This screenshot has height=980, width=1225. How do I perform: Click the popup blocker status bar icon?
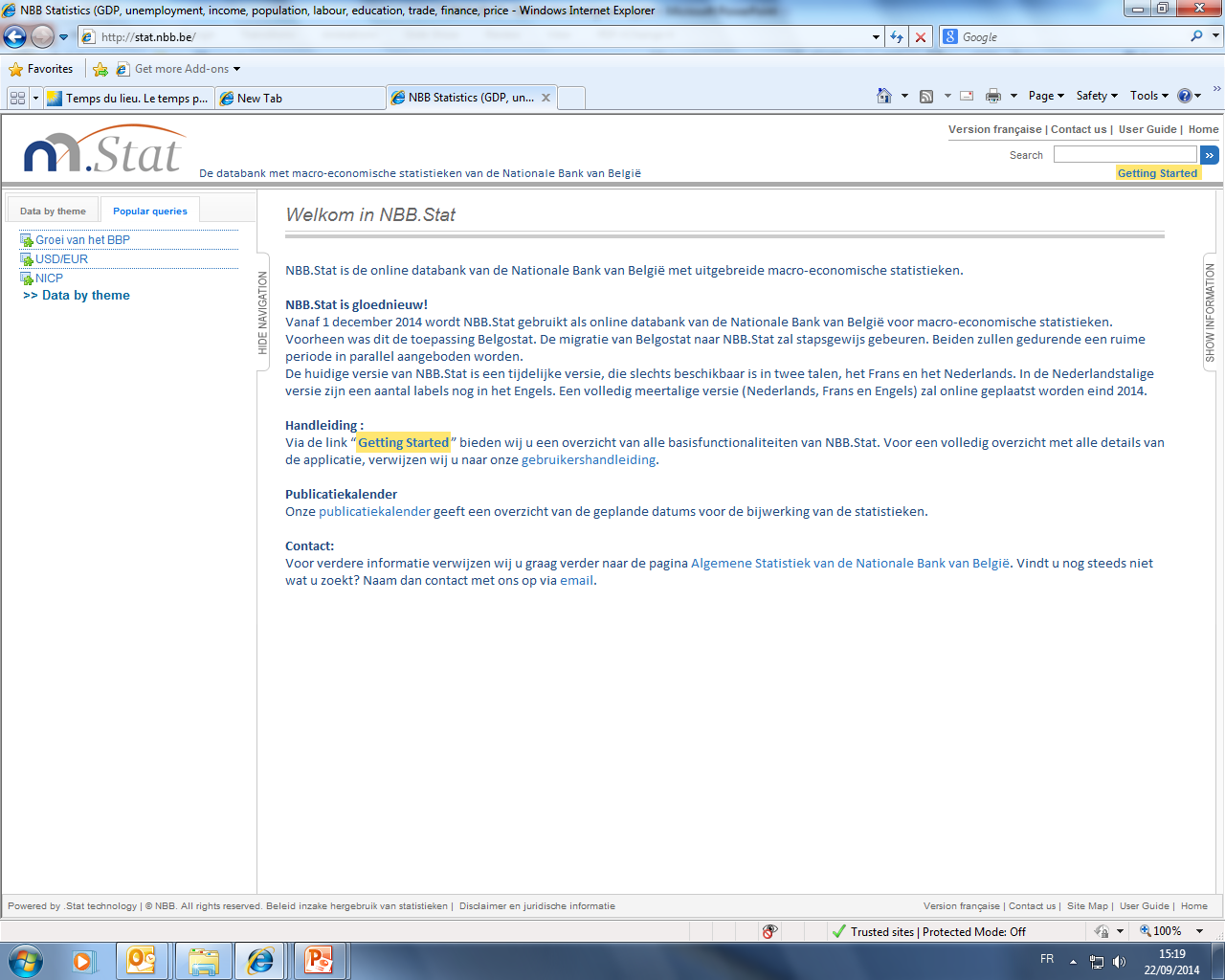point(769,931)
